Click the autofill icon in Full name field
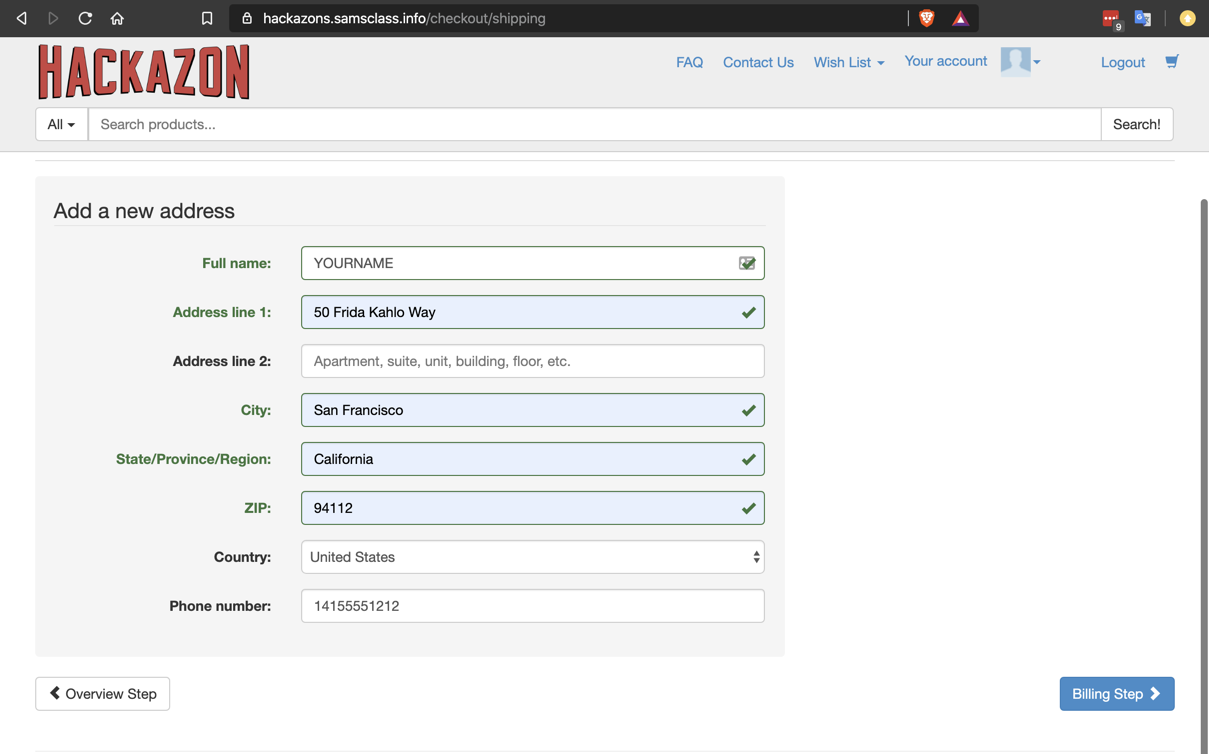1209x754 pixels. 747,263
